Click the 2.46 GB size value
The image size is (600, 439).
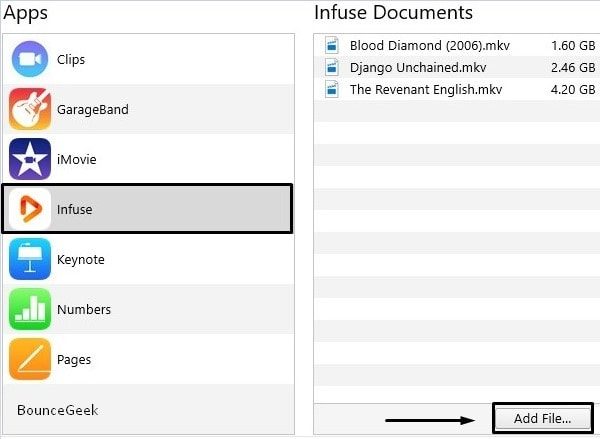click(573, 68)
